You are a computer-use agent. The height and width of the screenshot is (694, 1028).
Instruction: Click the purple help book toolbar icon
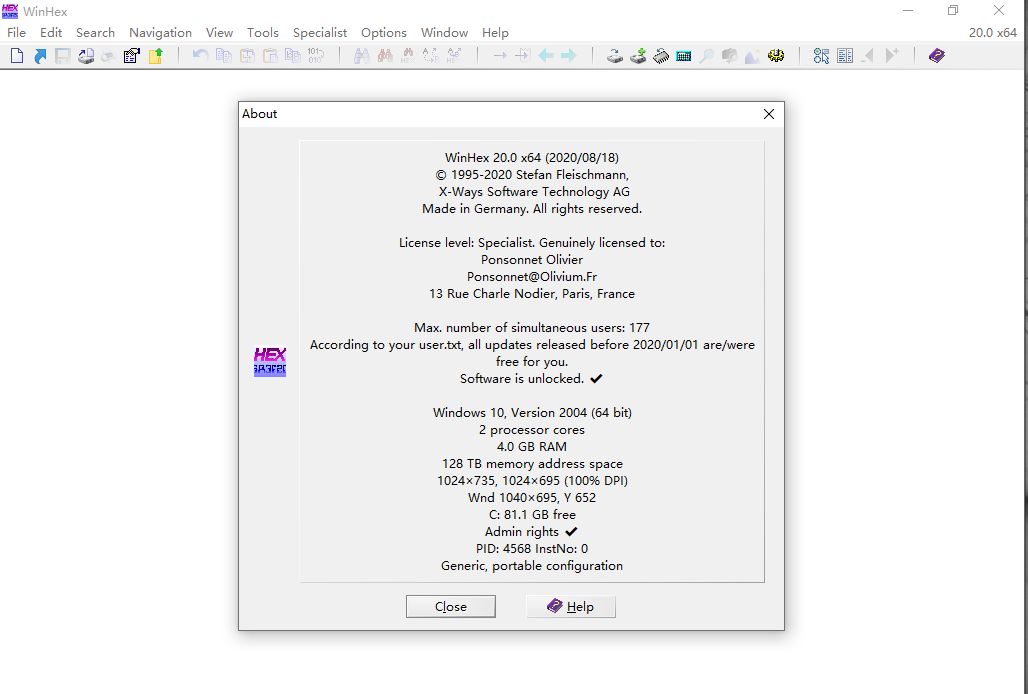point(937,56)
